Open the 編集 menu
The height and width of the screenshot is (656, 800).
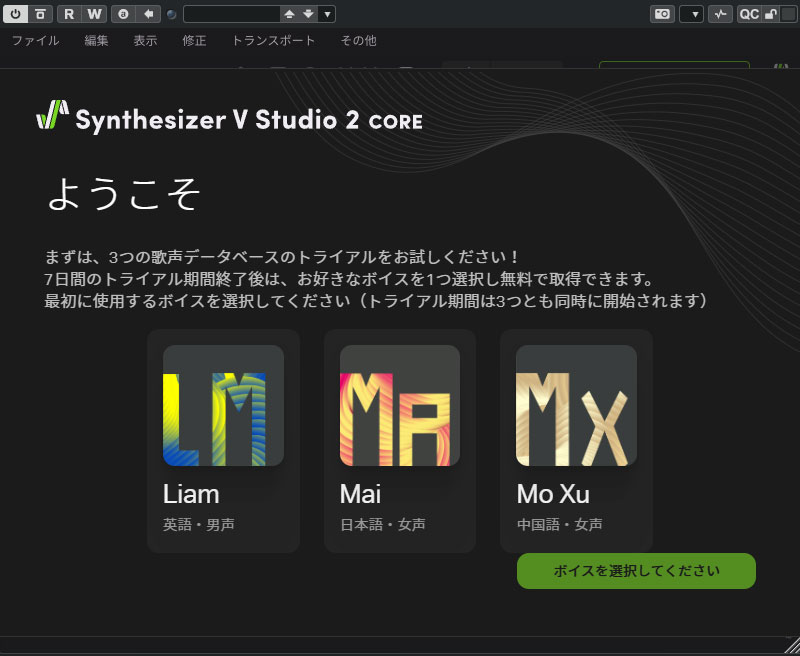pyautogui.click(x=96, y=40)
